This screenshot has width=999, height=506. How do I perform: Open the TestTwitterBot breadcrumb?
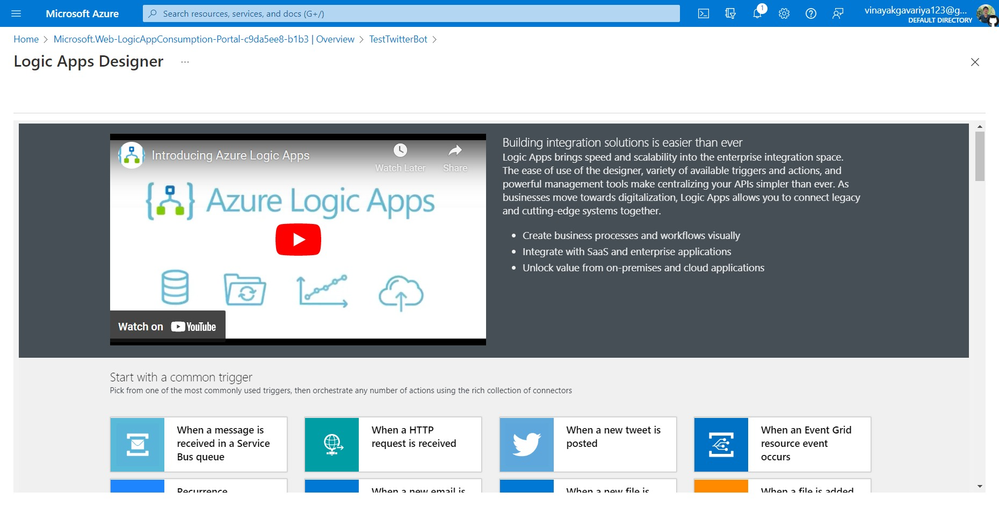point(398,39)
